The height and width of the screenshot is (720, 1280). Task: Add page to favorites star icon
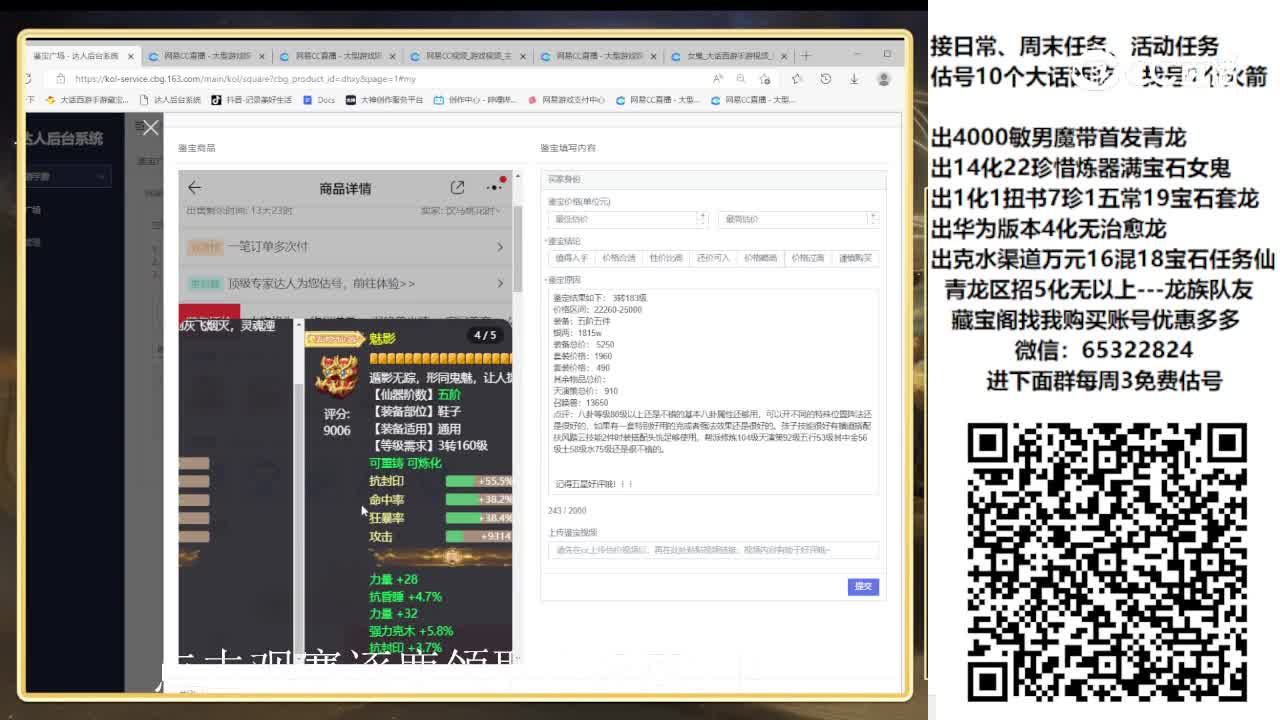tap(765, 78)
